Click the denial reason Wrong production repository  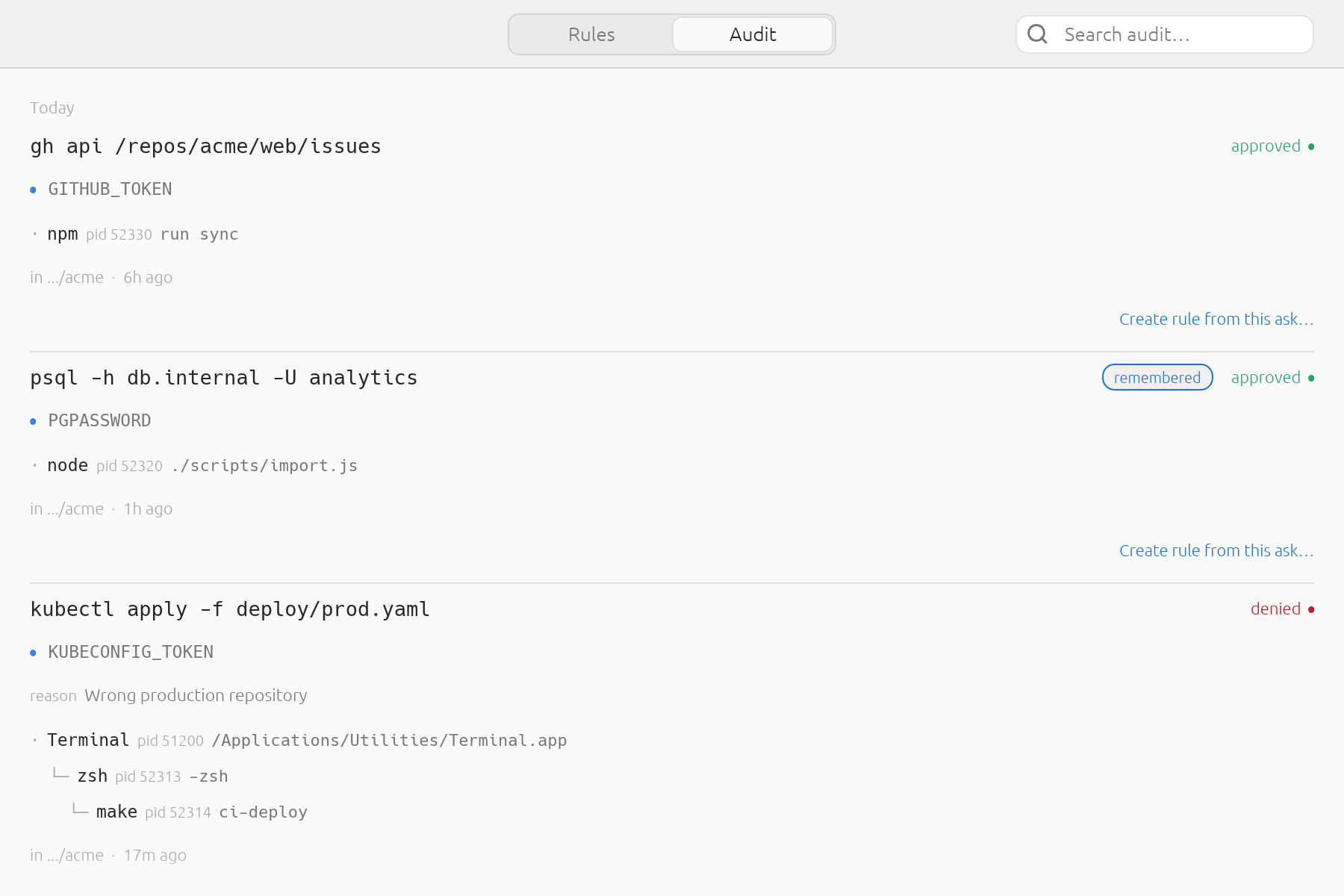click(196, 695)
